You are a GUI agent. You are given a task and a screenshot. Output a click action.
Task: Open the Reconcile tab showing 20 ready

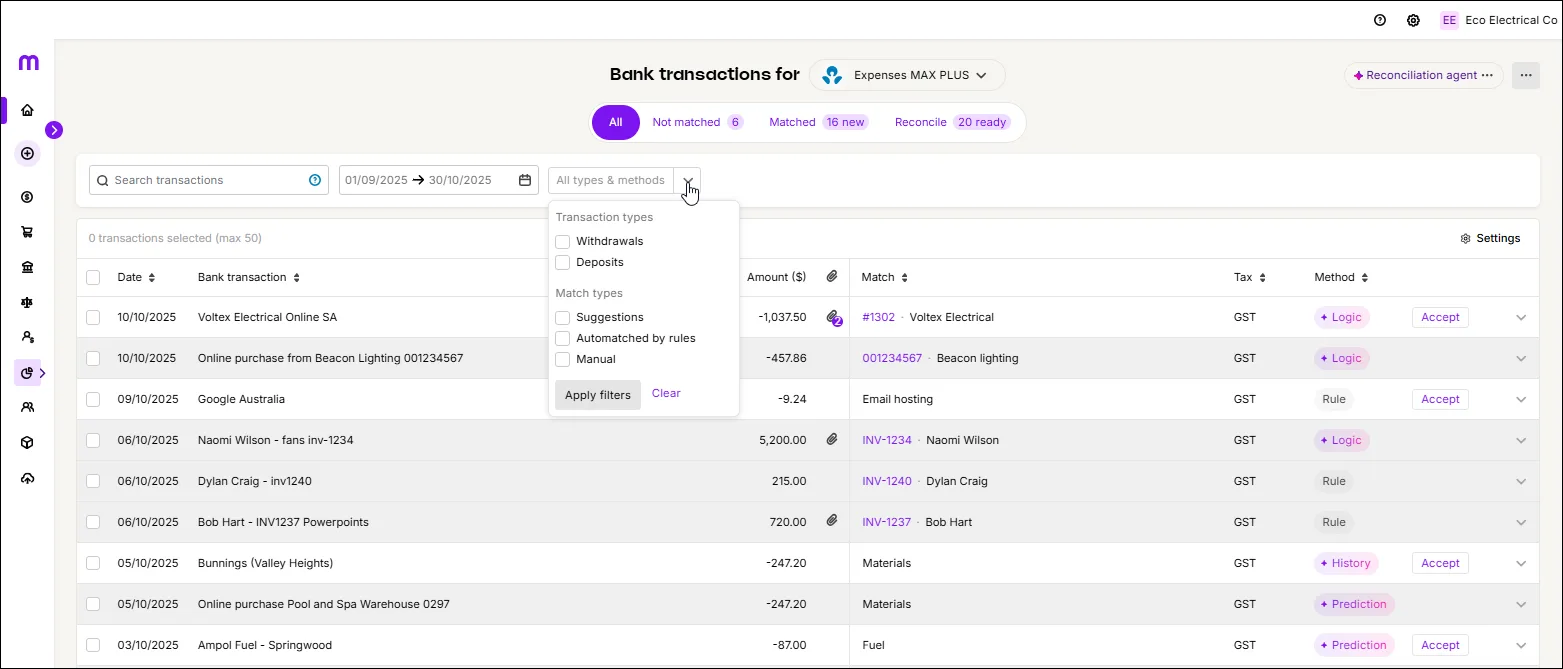[x=920, y=121]
